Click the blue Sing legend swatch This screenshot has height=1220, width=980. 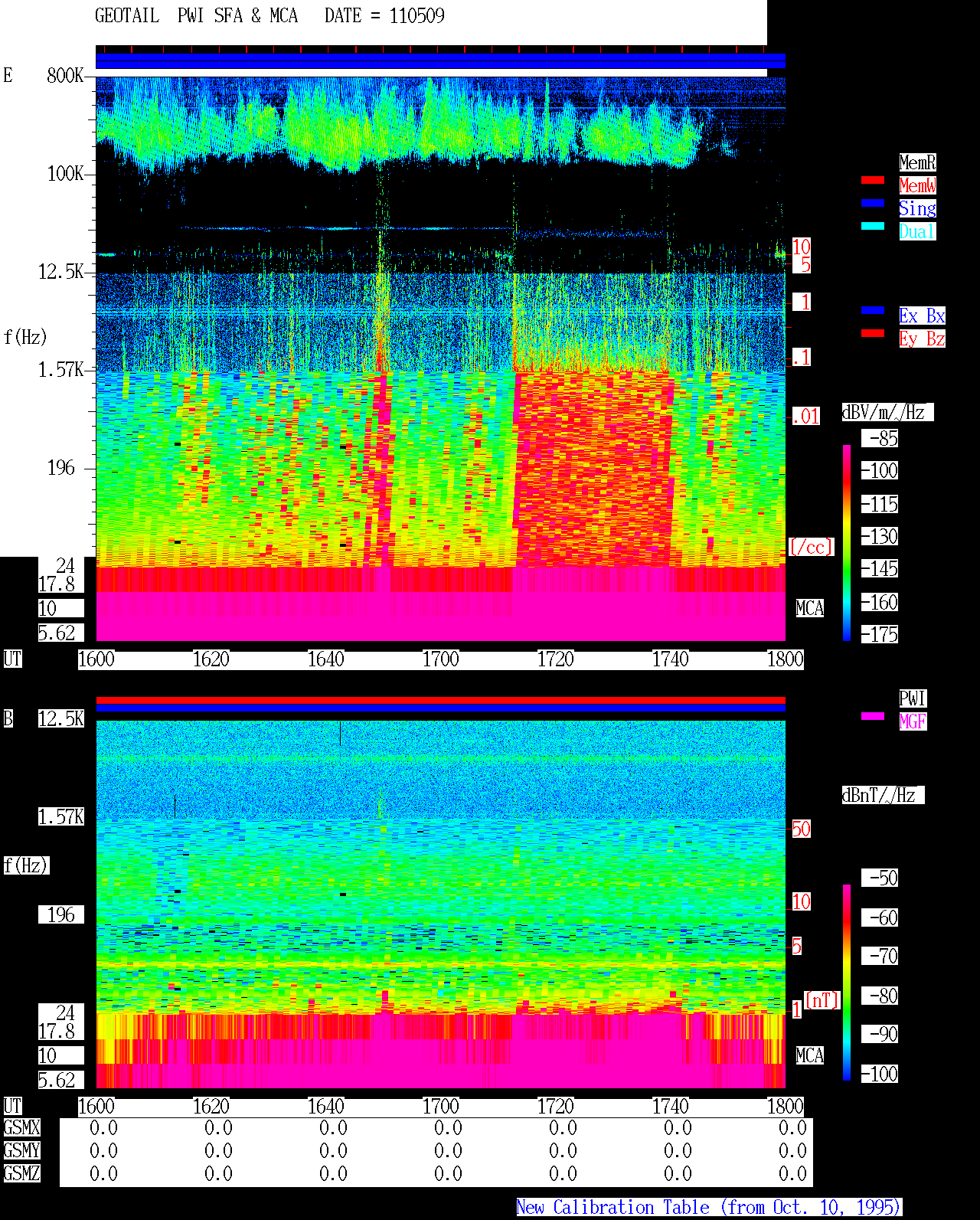click(873, 204)
